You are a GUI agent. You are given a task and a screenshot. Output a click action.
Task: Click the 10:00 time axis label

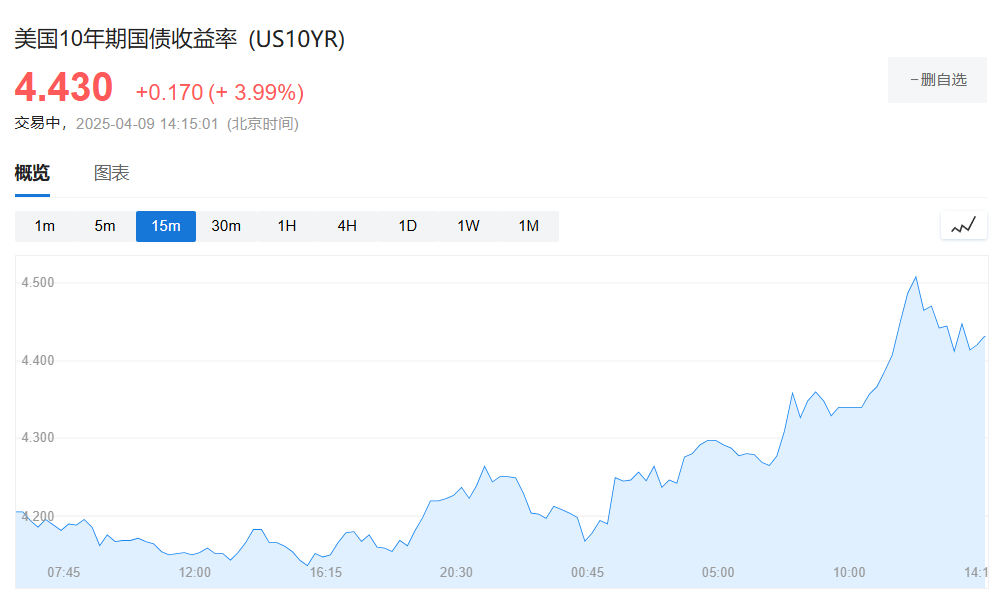point(849,573)
